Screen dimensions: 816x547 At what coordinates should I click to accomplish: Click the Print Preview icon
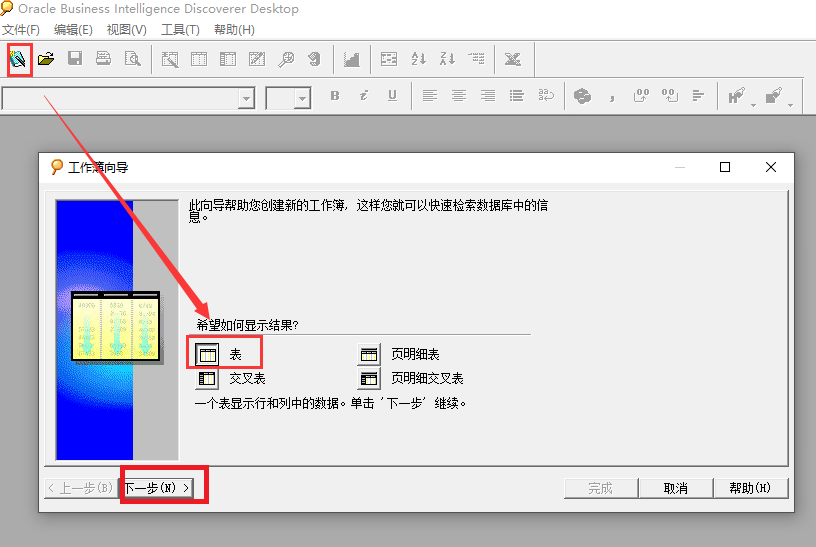pyautogui.click(x=132, y=59)
